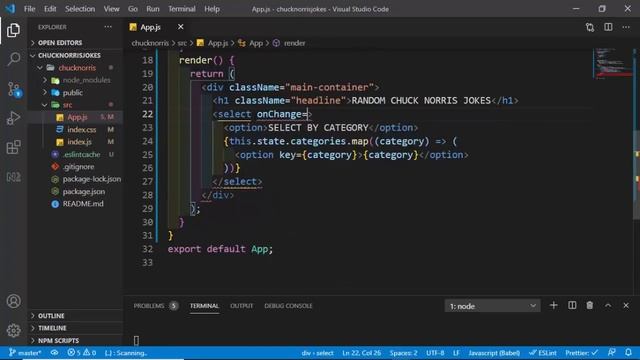Maximize the panel with chevron up icon
640x360 pixels.
[608, 305]
